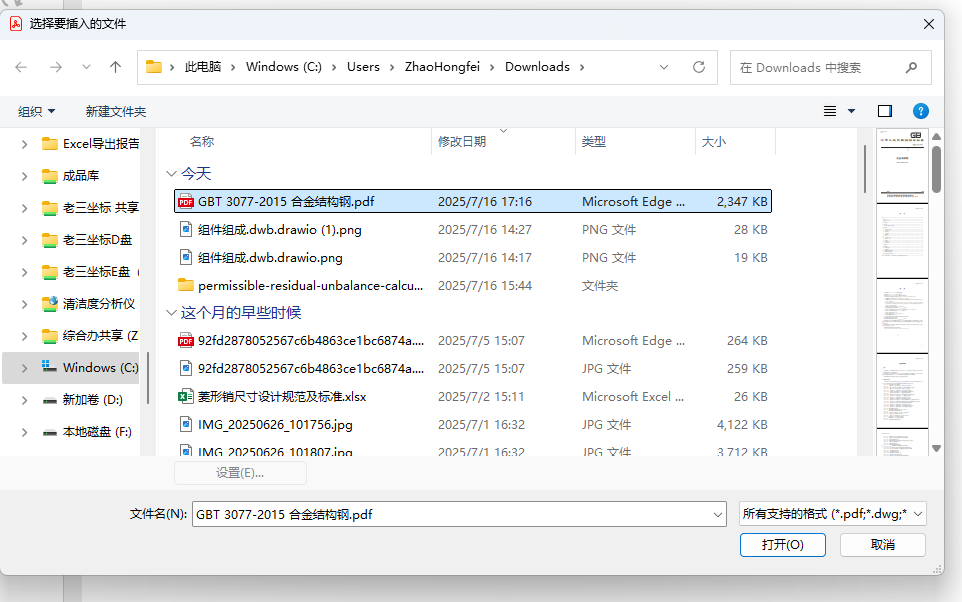Go back using the back arrow
Screen dimensions: 962x602
click(21, 67)
